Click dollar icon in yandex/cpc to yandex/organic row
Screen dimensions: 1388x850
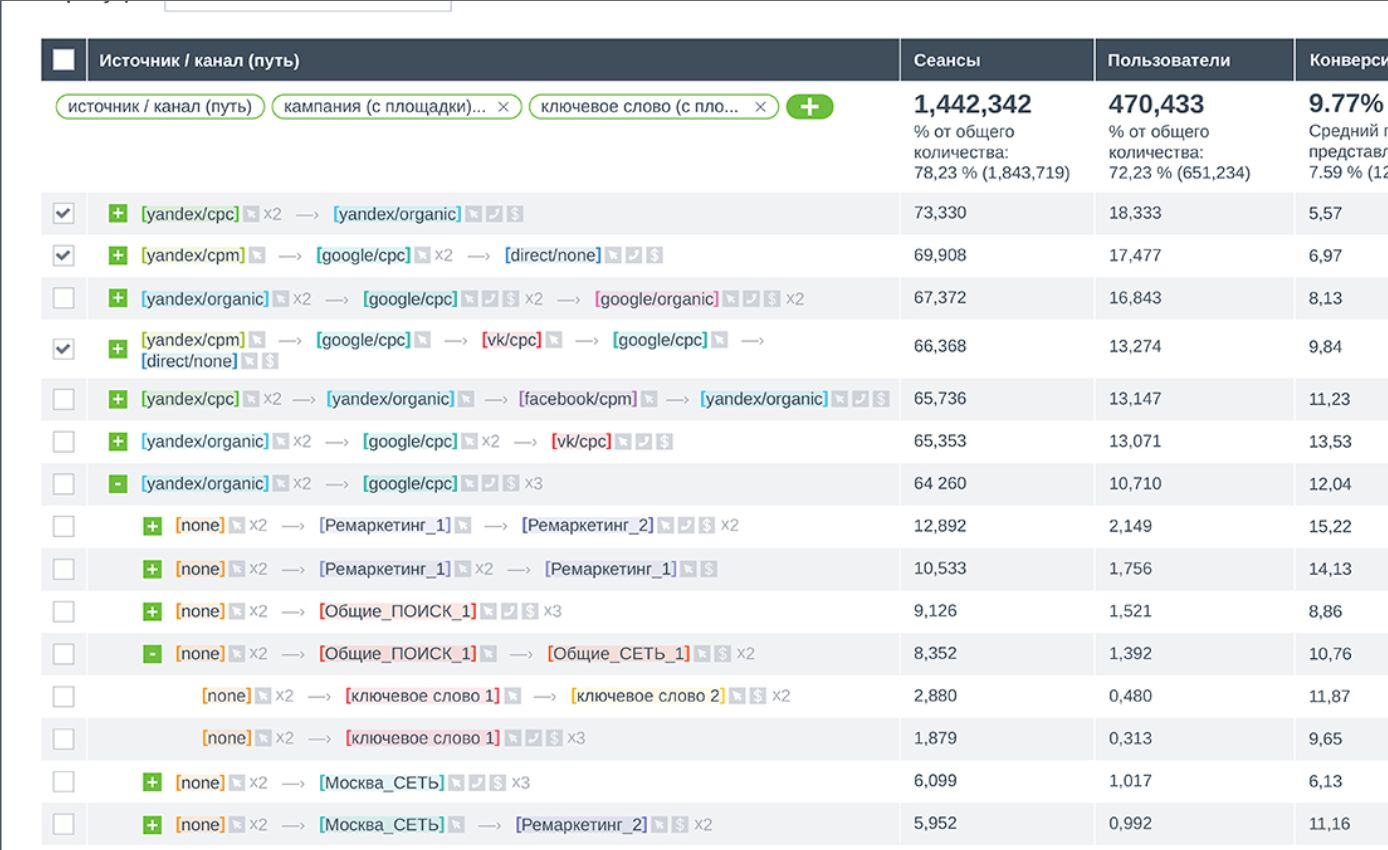(516, 214)
